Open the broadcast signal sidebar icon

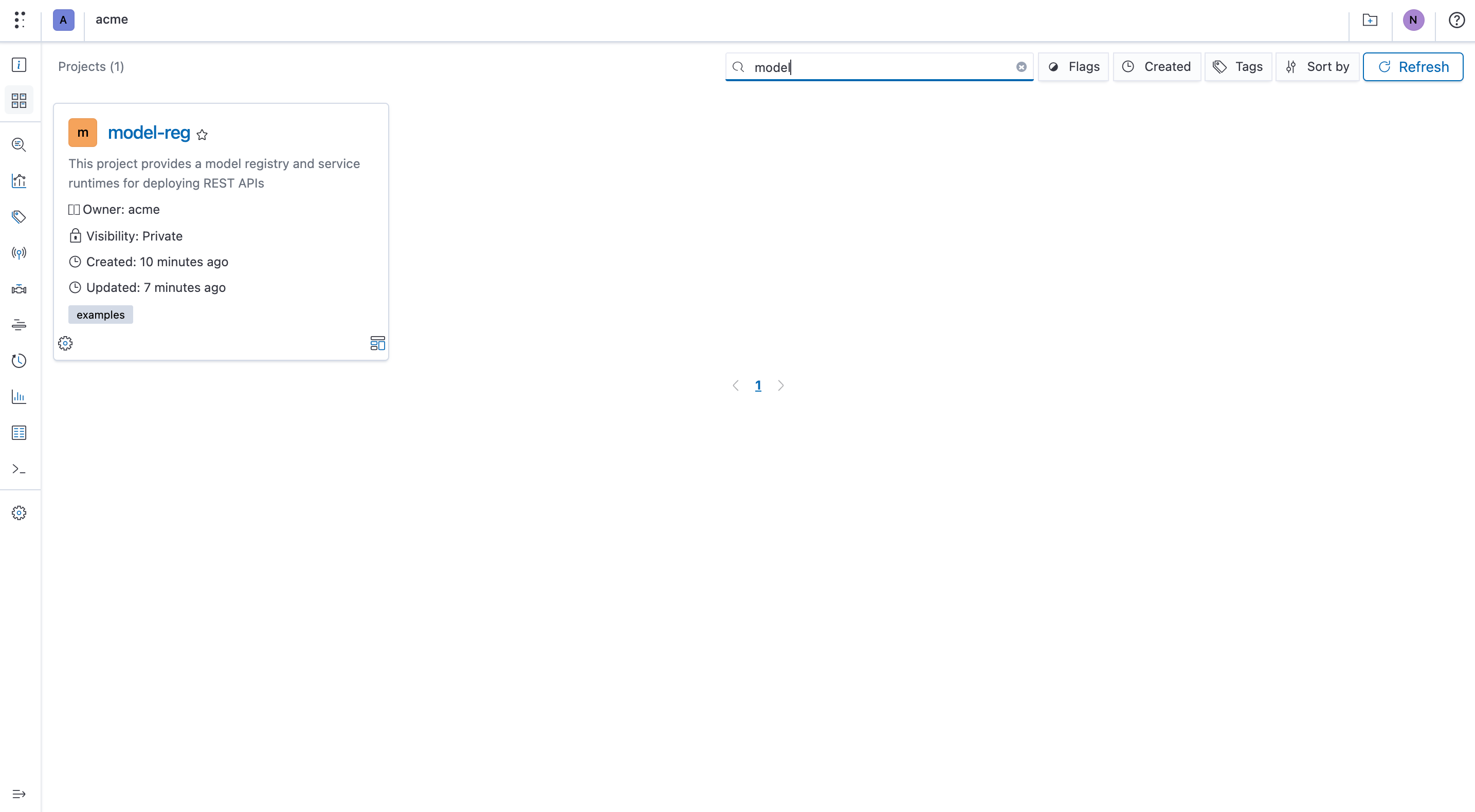19,253
